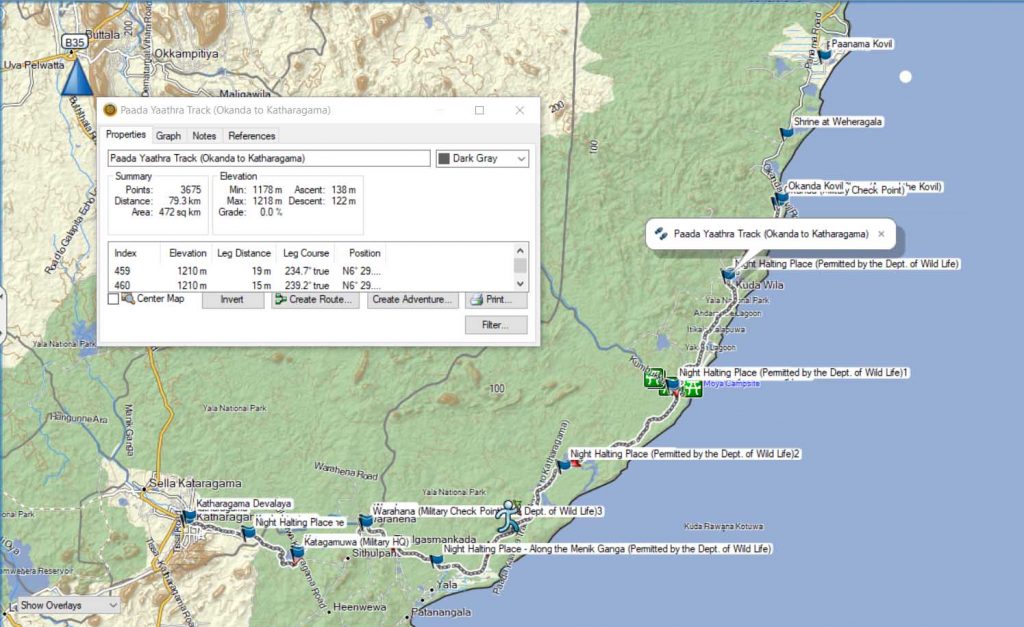Open the Notes tab

(204, 136)
